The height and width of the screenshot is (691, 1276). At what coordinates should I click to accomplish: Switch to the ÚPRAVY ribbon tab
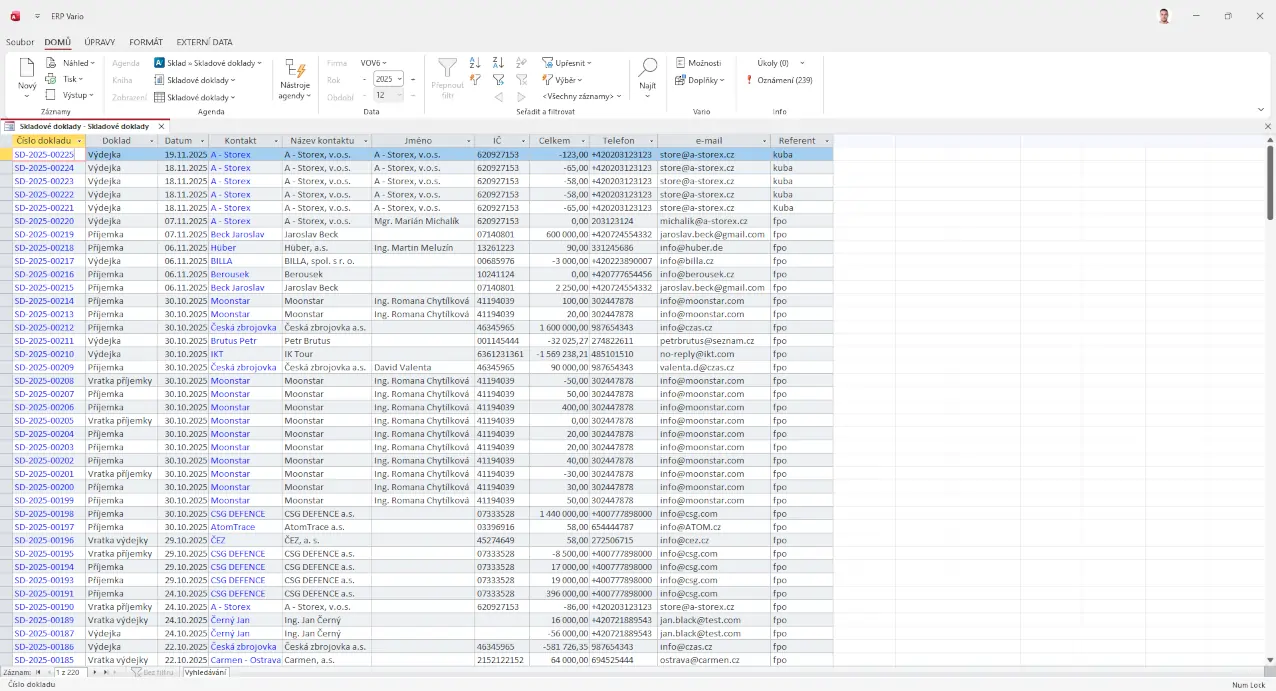coord(99,42)
